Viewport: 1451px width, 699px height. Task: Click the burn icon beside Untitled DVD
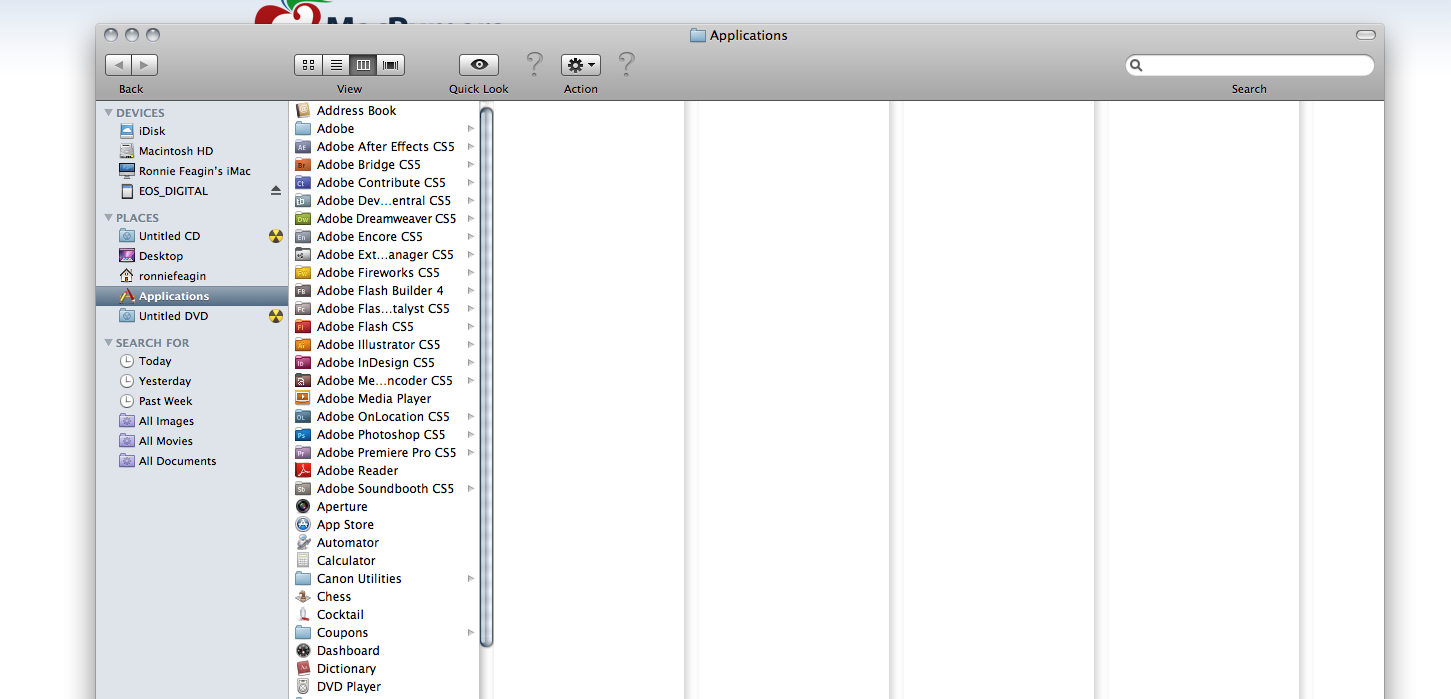276,316
